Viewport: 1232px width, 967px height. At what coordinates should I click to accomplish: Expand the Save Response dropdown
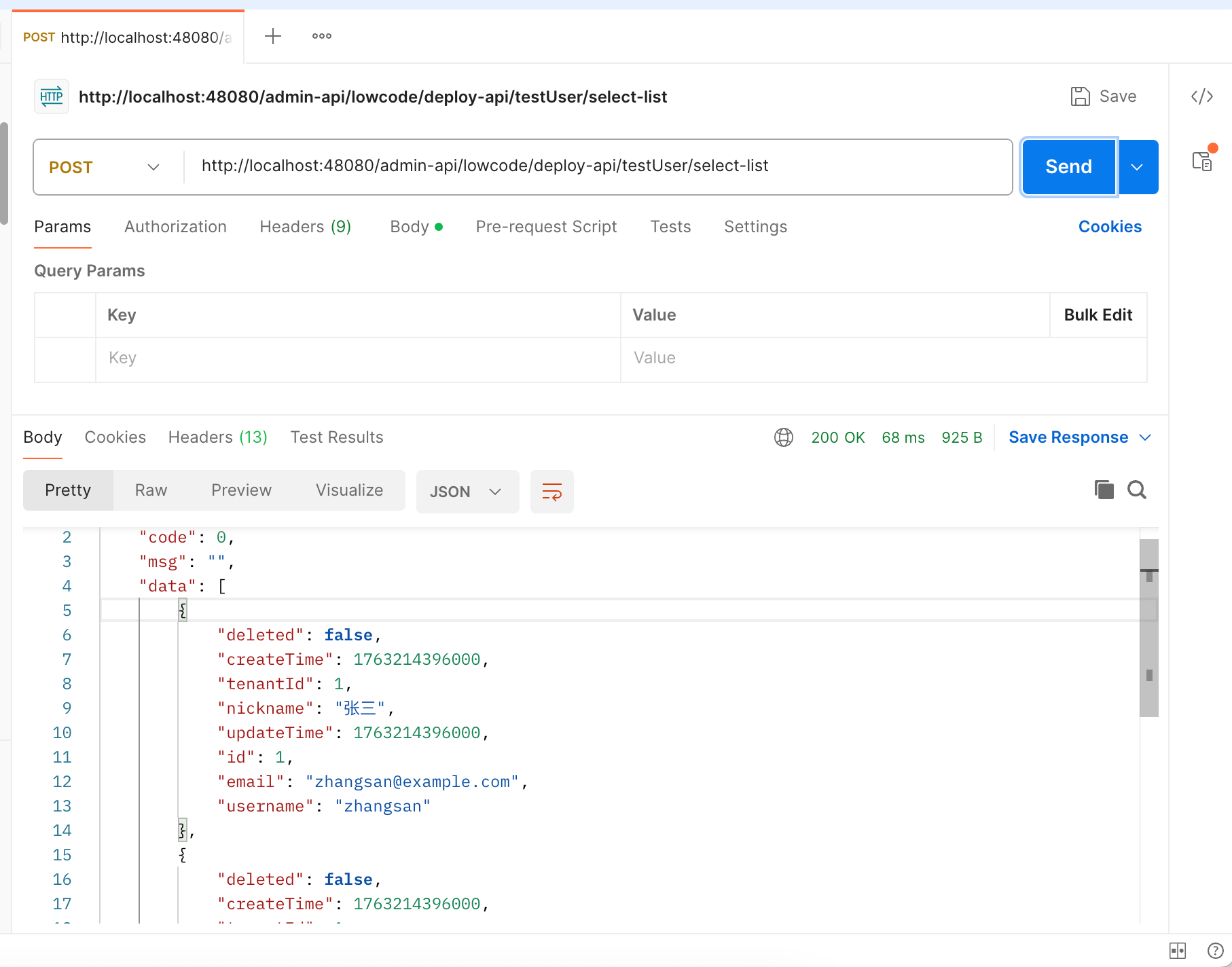pos(1079,437)
